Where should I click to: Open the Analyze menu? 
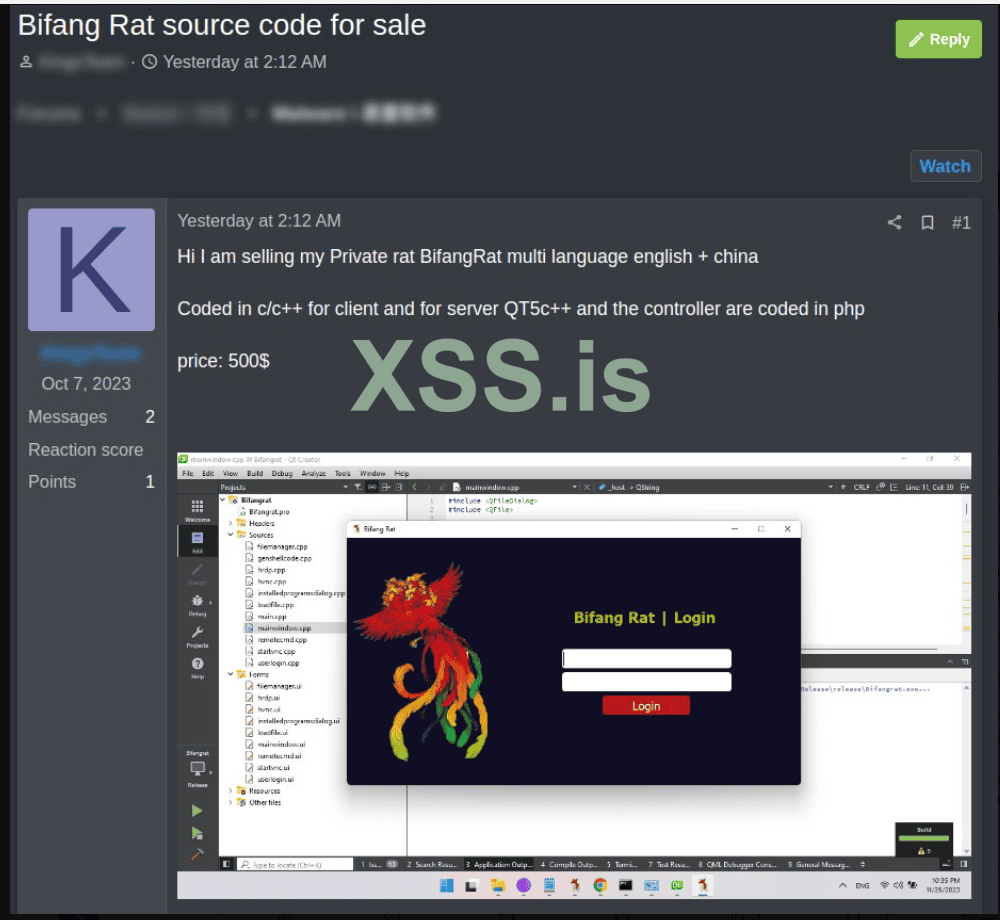point(313,474)
